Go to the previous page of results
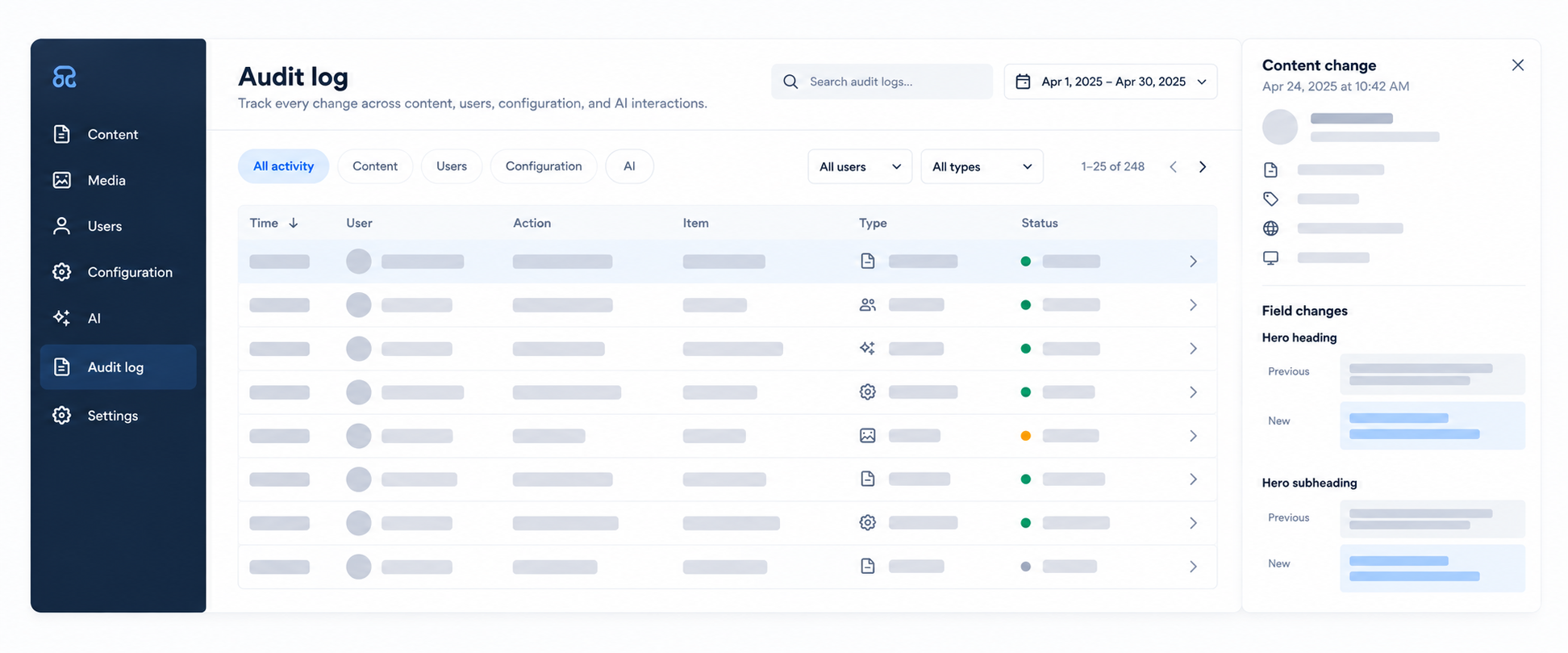 1173,166
